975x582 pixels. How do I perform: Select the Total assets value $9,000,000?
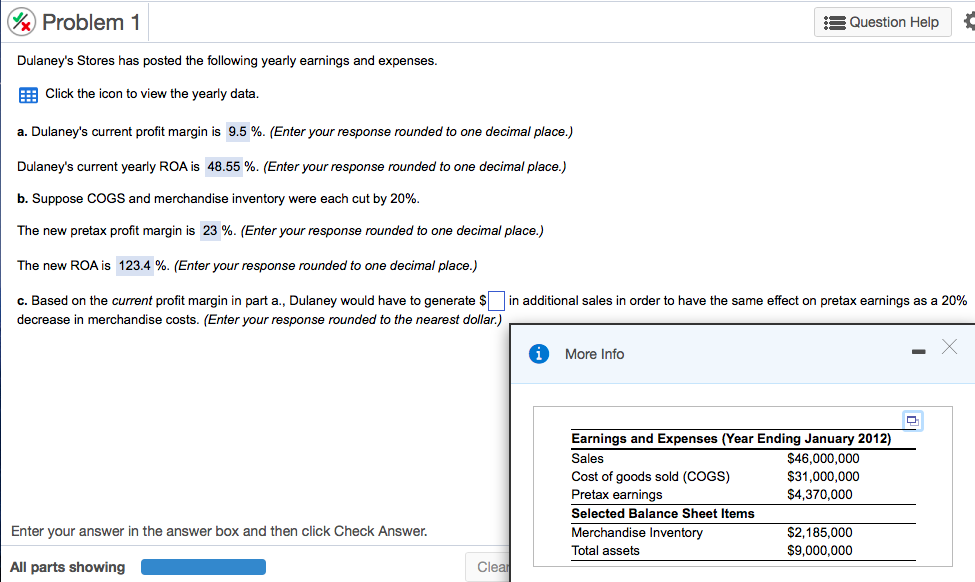click(820, 551)
